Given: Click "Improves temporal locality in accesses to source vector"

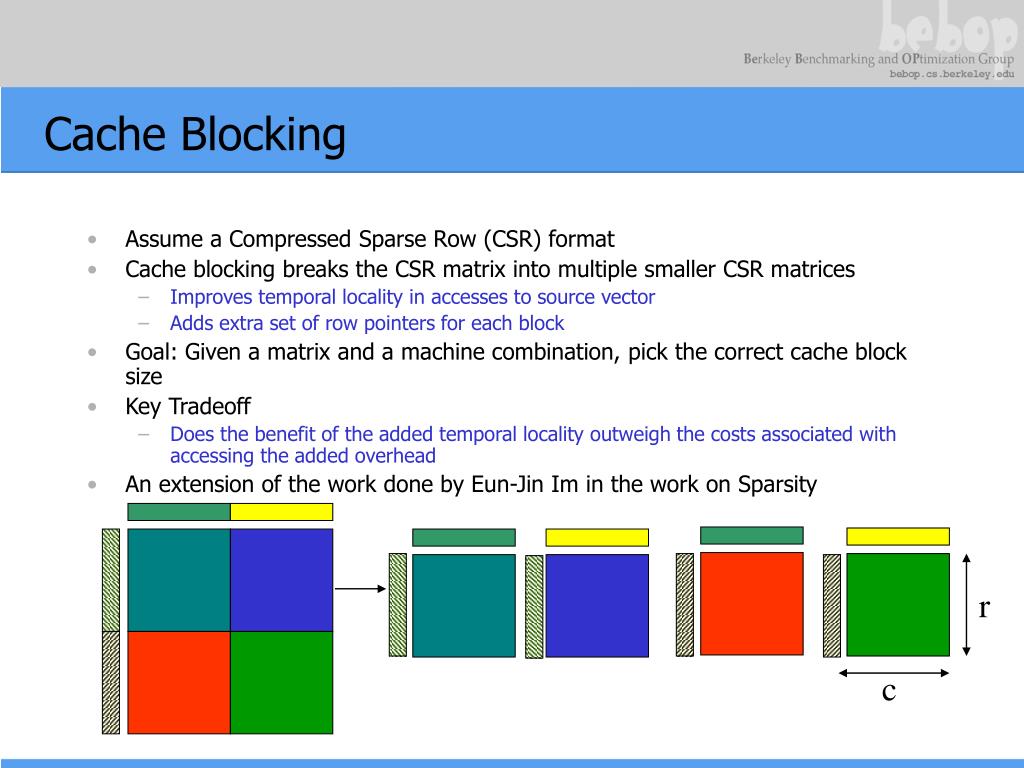Looking at the screenshot, I should tap(412, 297).
